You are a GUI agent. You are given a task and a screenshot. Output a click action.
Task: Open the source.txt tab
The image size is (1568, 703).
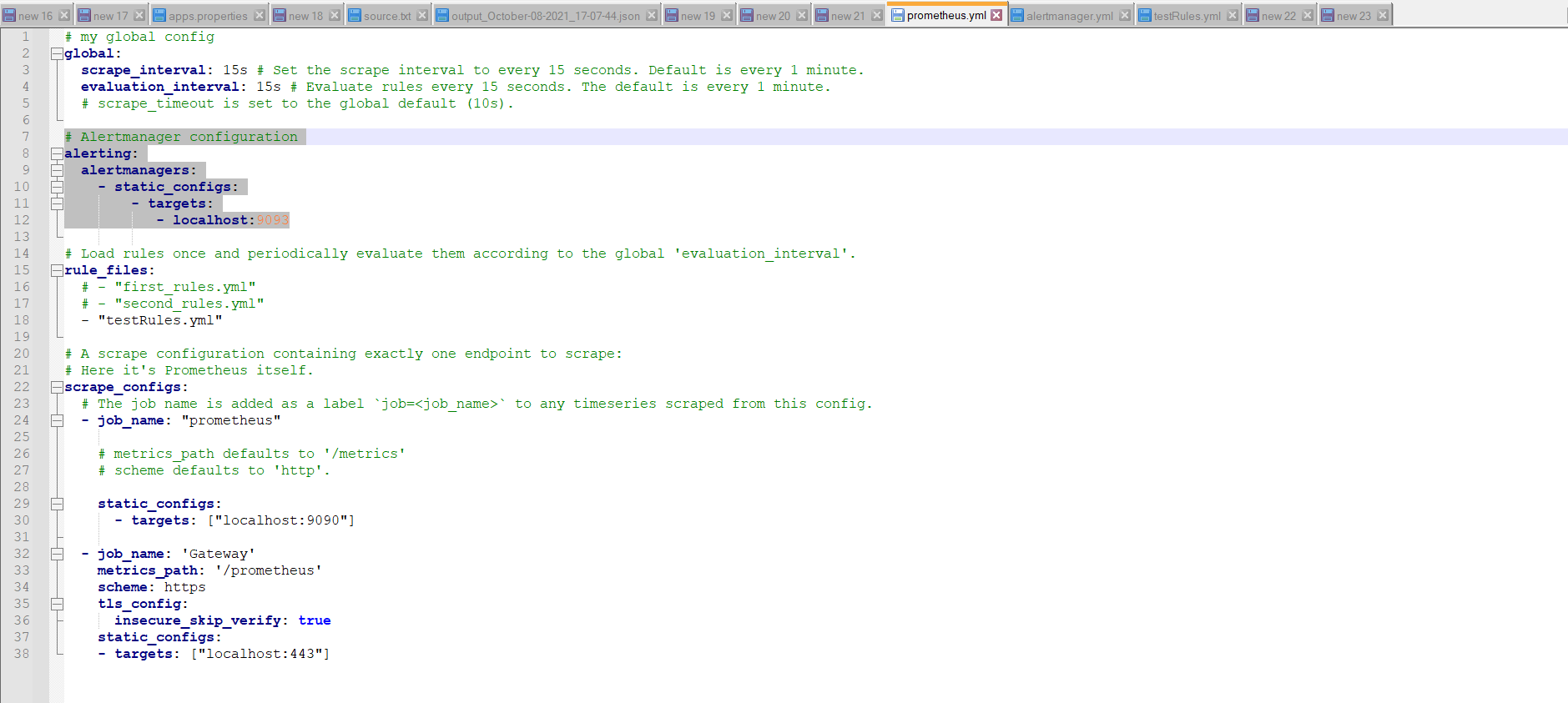click(386, 15)
